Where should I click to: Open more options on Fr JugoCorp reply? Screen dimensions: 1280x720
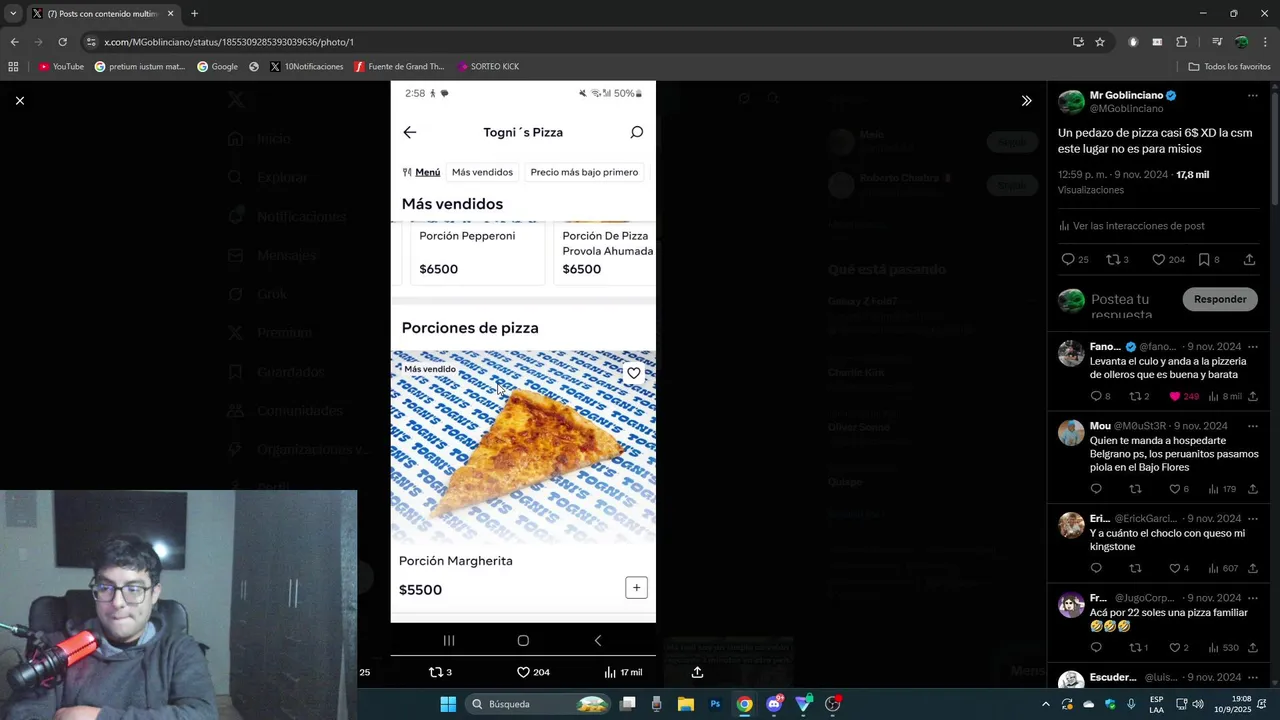point(1252,598)
